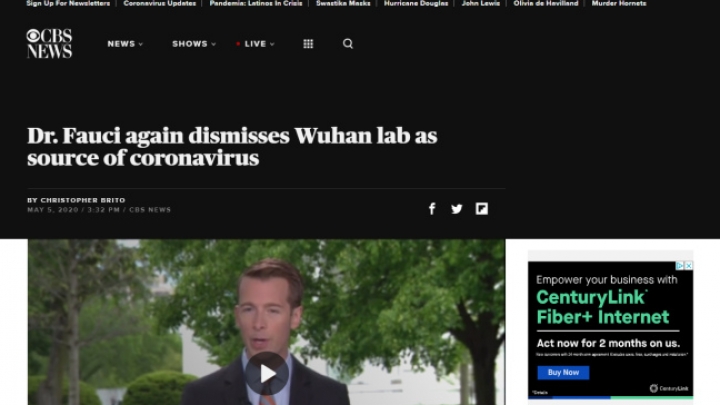
Task: Expand the News dropdown menu
Action: pyautogui.click(x=125, y=44)
